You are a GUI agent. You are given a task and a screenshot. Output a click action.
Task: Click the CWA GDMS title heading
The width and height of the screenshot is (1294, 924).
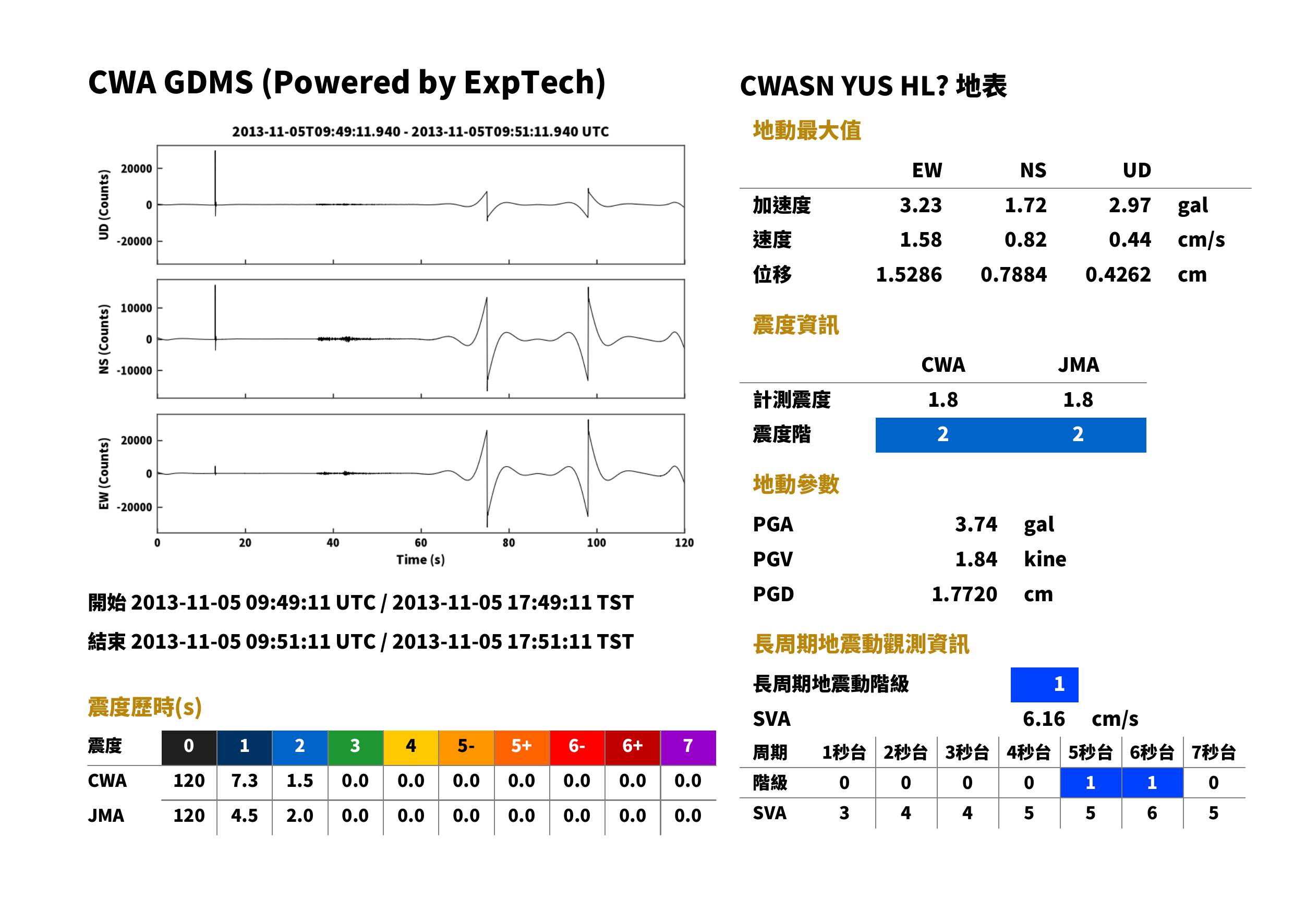[346, 82]
